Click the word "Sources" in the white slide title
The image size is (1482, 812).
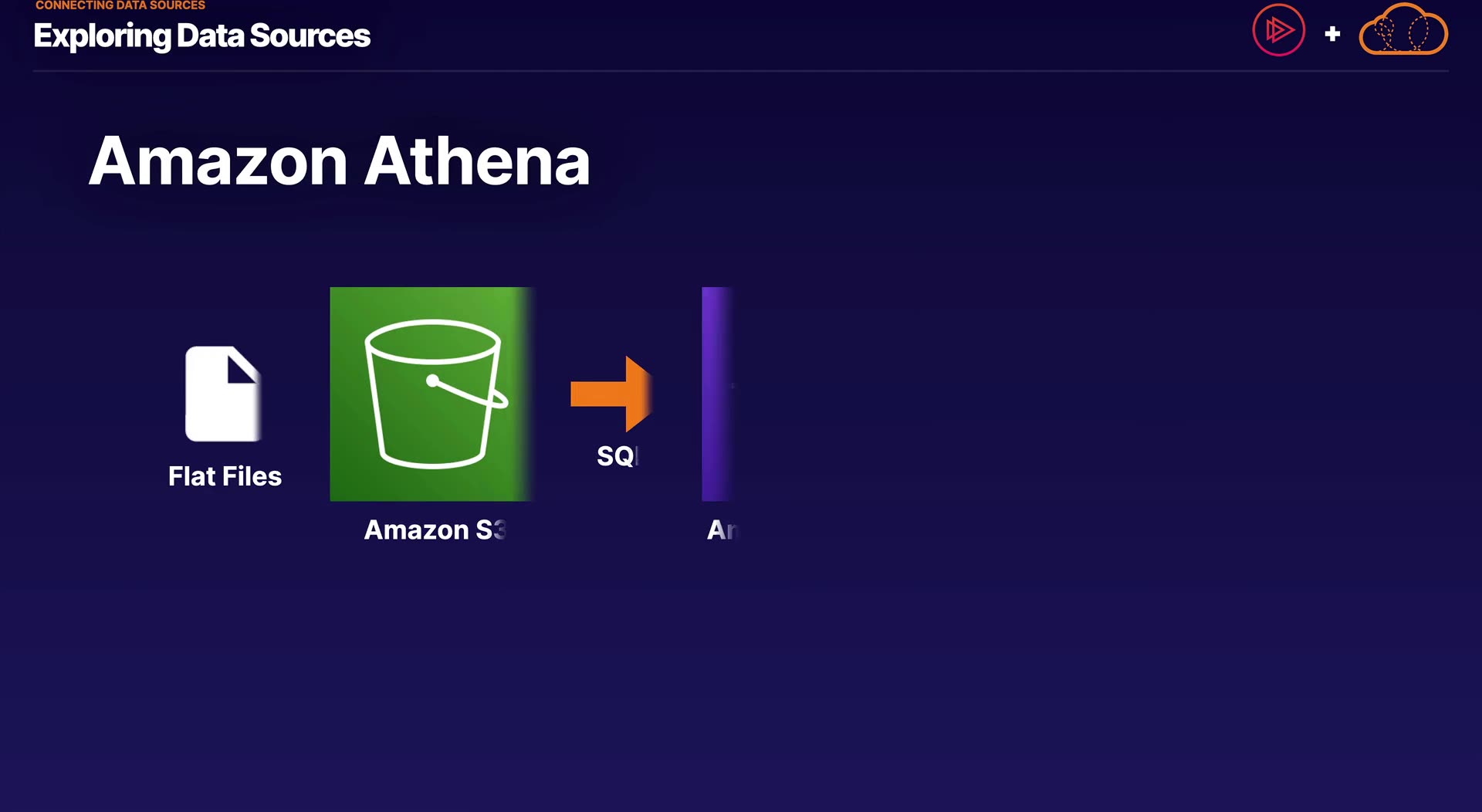(x=310, y=36)
